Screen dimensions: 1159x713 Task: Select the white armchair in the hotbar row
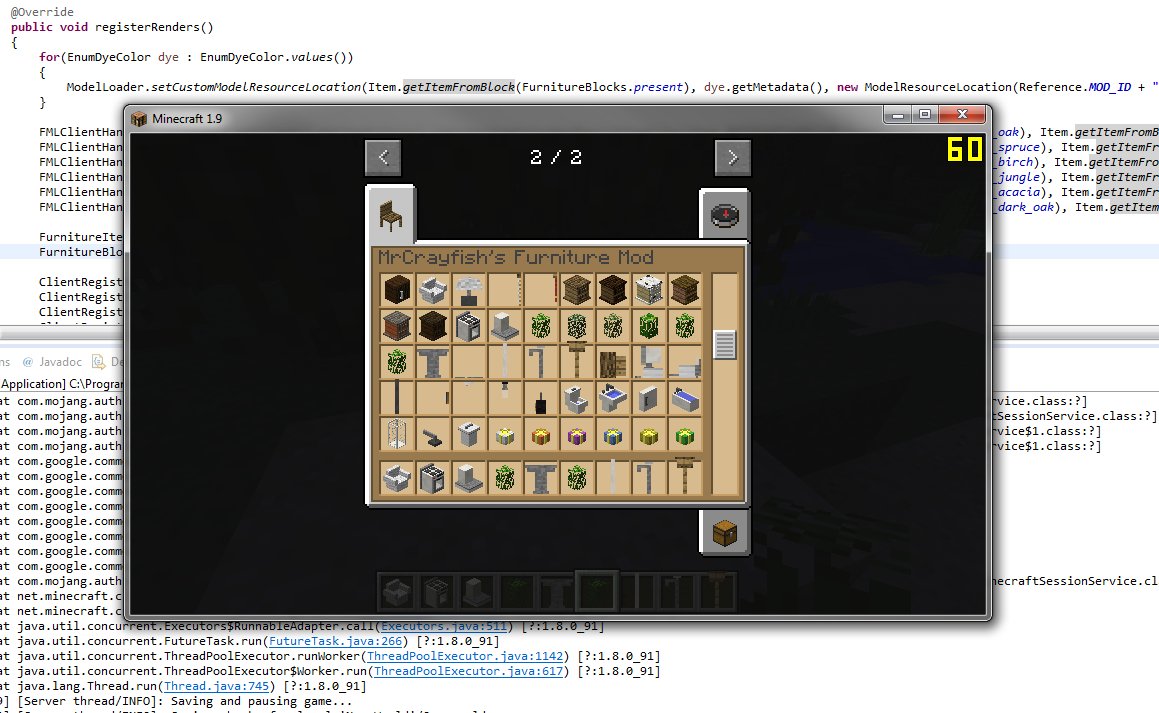[396, 477]
